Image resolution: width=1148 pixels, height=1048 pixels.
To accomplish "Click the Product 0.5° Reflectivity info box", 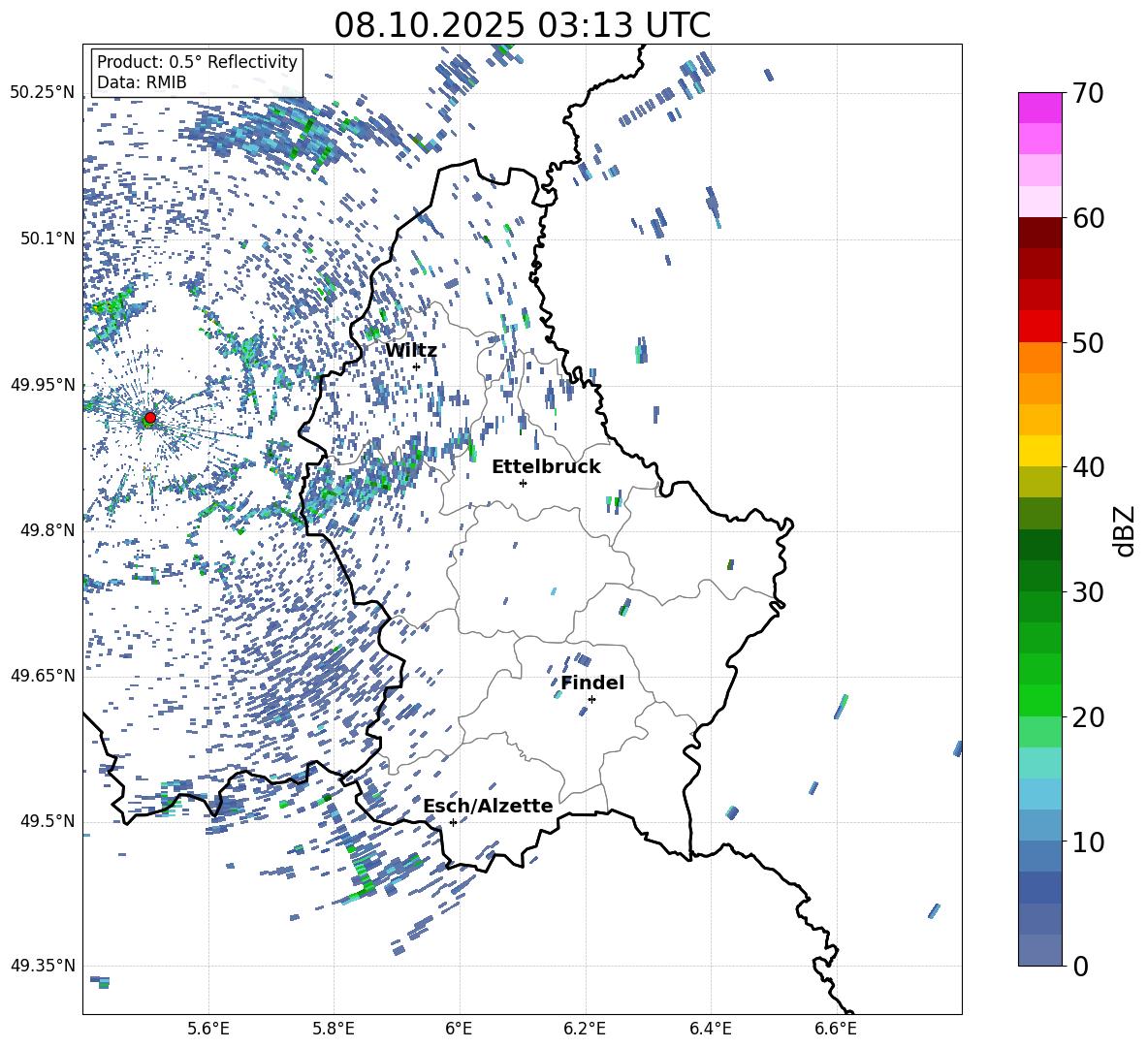I will pos(197,73).
